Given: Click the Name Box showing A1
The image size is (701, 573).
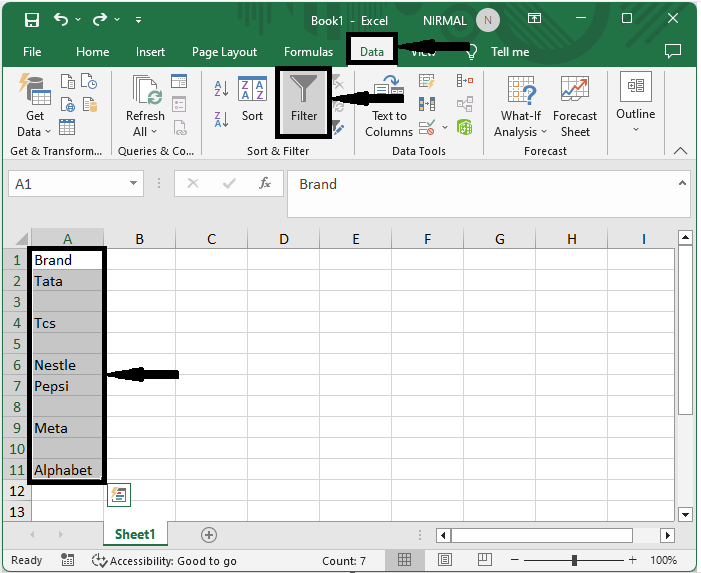Looking at the screenshot, I should (x=69, y=184).
